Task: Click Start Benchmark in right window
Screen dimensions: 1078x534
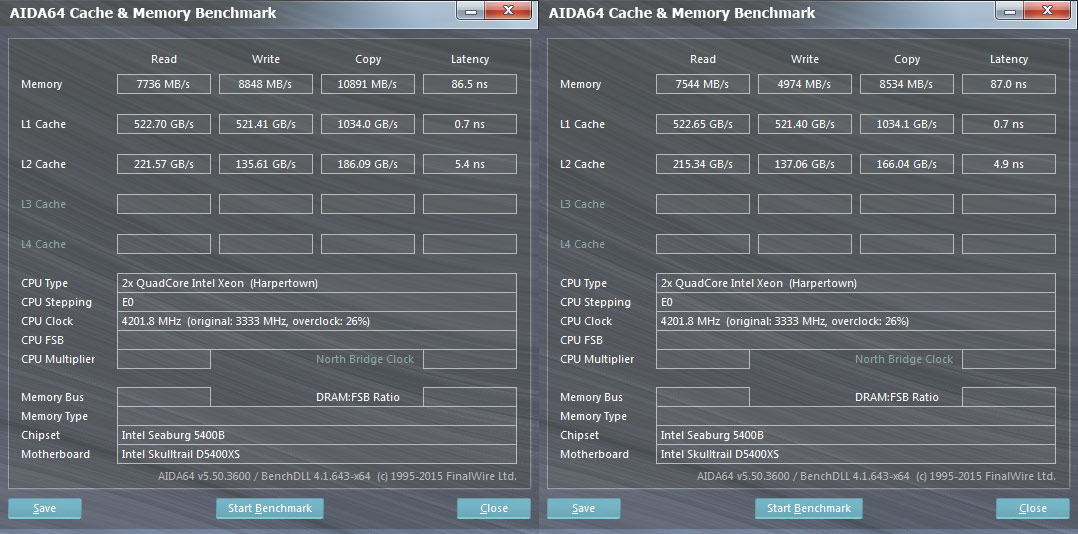Action: coord(808,509)
